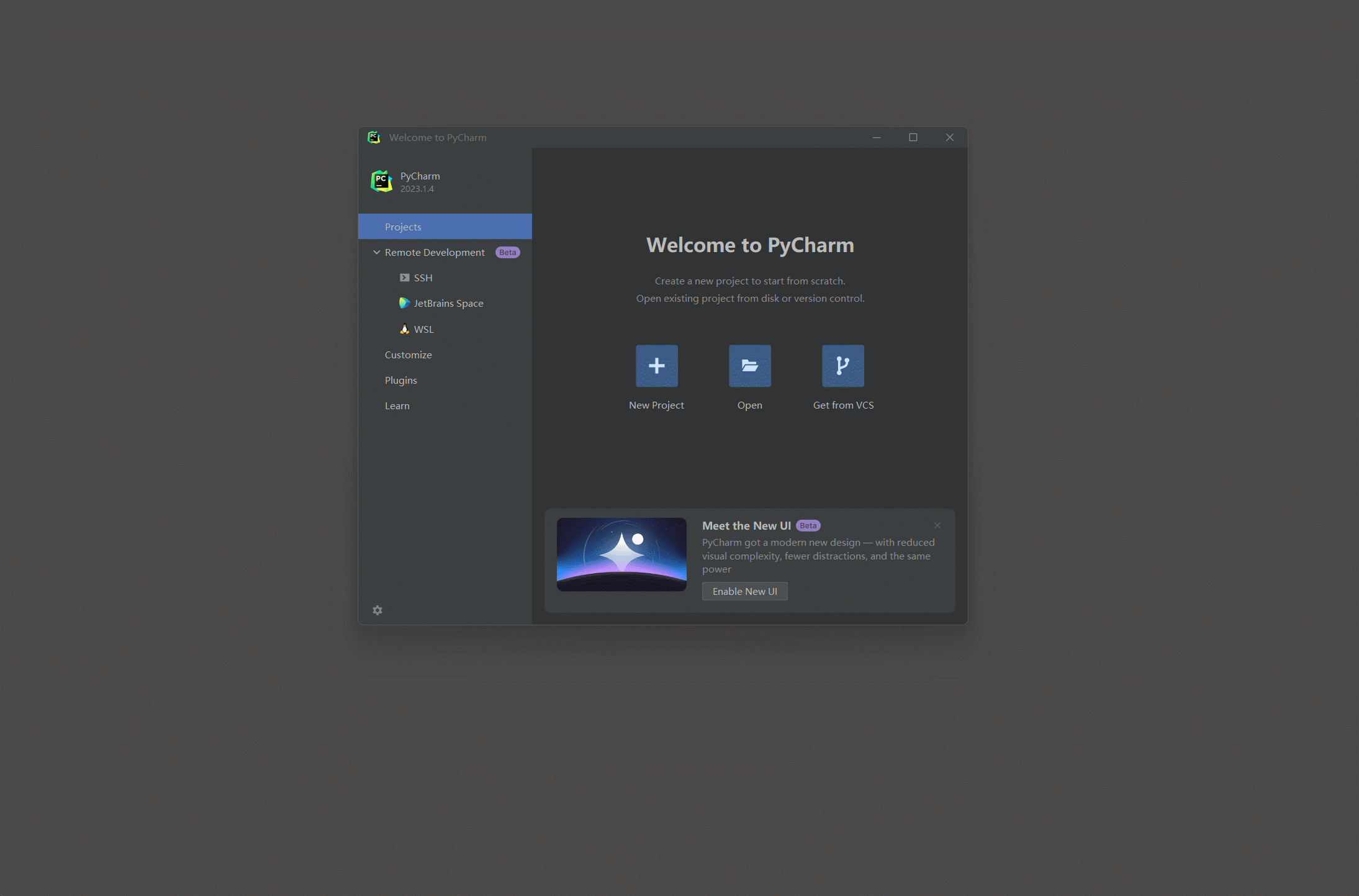Select the Learn menu item
The height and width of the screenshot is (896, 1359).
click(x=396, y=405)
